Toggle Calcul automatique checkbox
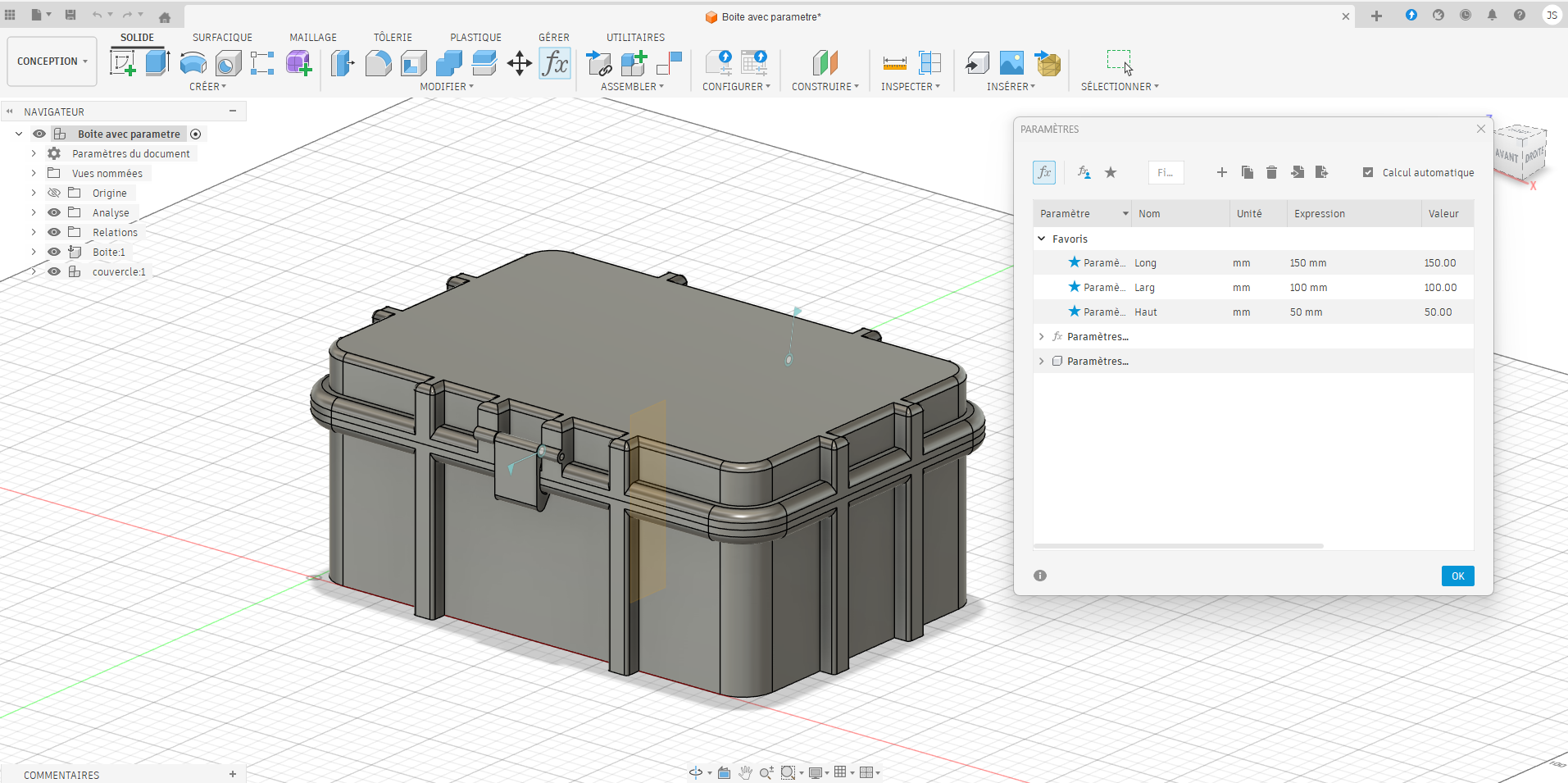Viewport: 1568px width, 783px height. (1367, 172)
